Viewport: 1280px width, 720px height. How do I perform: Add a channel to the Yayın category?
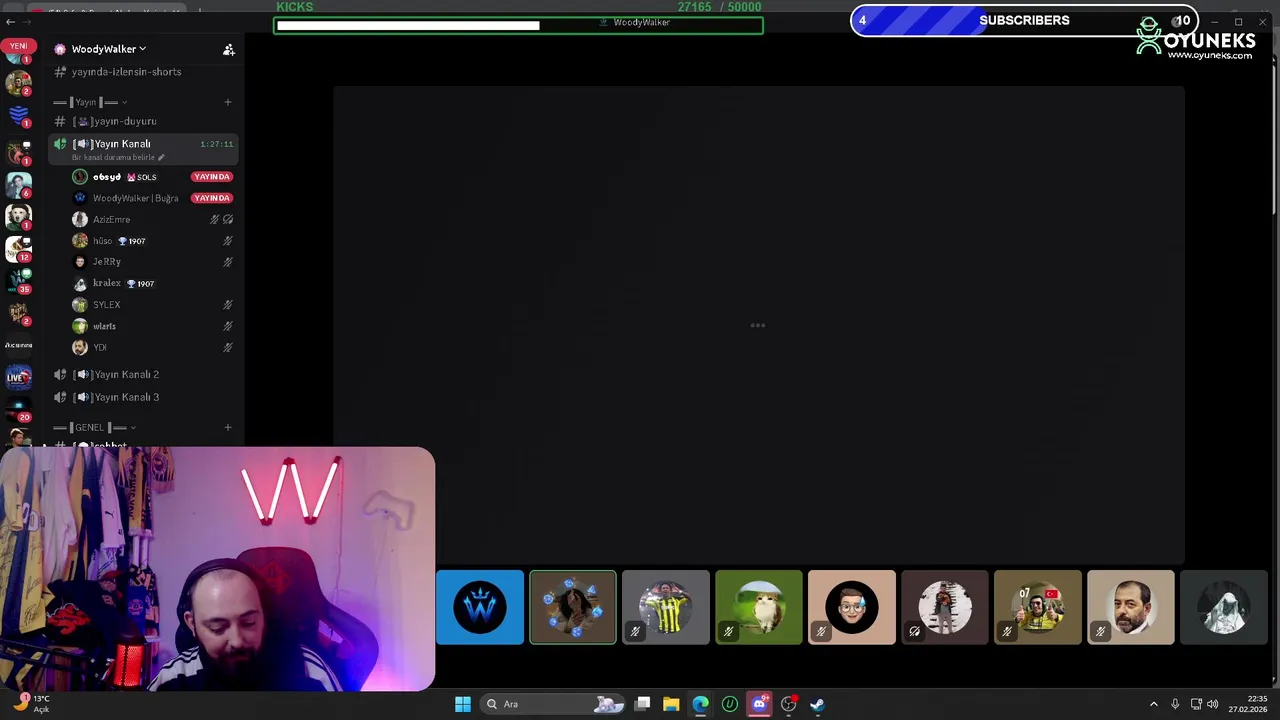click(227, 102)
